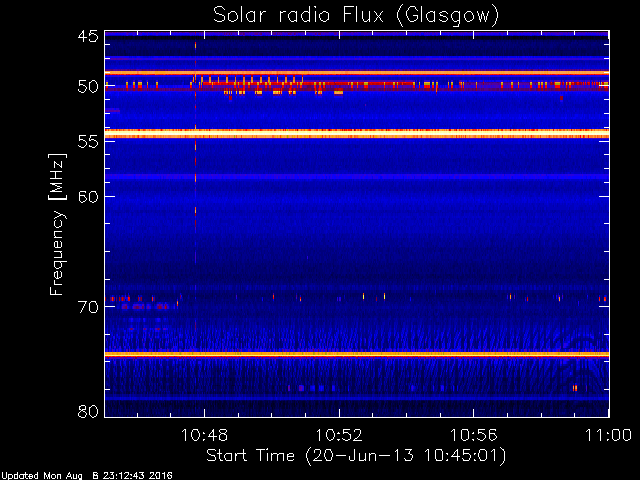
Task: Click the 10:56 time tick label
Action: [x=473, y=435]
